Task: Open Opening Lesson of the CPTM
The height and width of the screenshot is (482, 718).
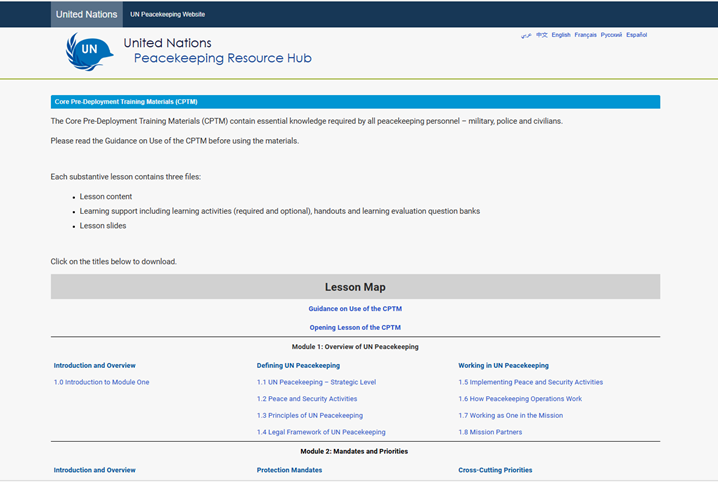Action: pyautogui.click(x=355, y=328)
